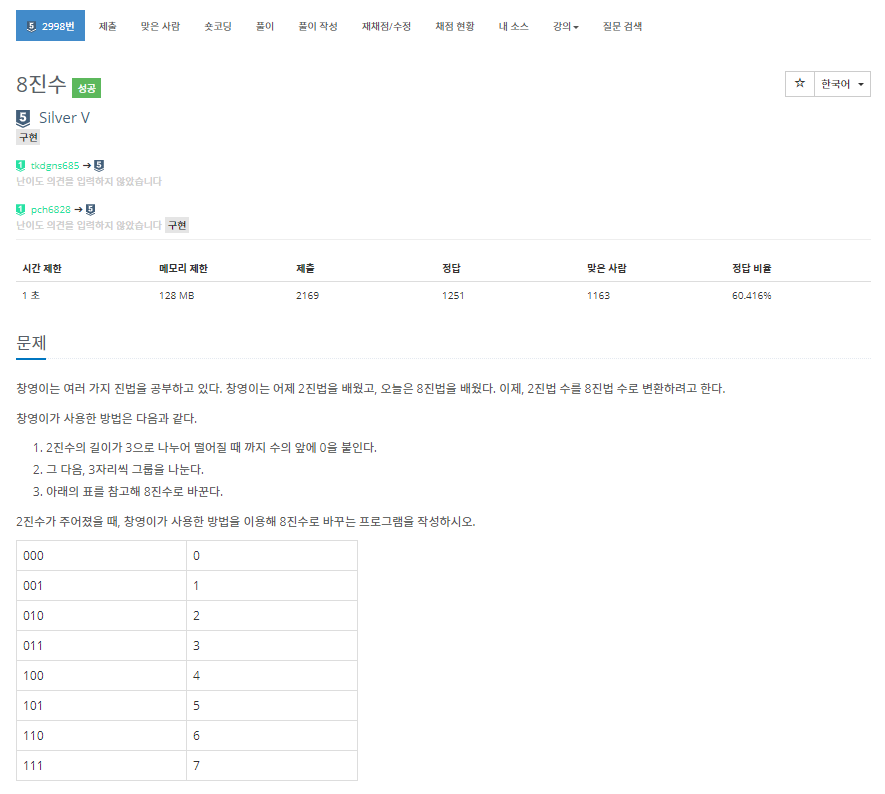View 채점 현황 tab
The image size is (885, 794).
point(455,26)
